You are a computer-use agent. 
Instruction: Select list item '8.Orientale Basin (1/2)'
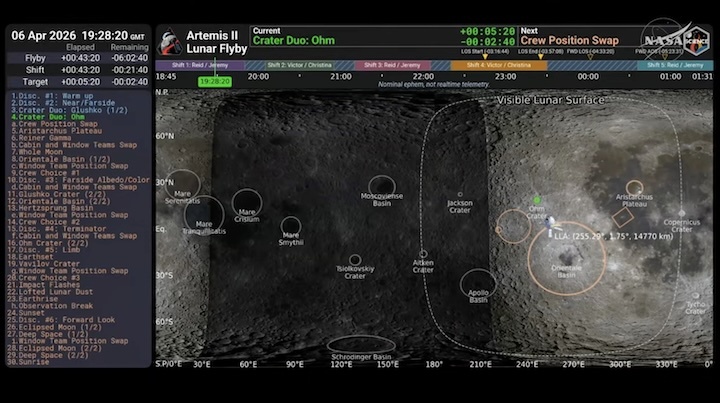(61, 159)
